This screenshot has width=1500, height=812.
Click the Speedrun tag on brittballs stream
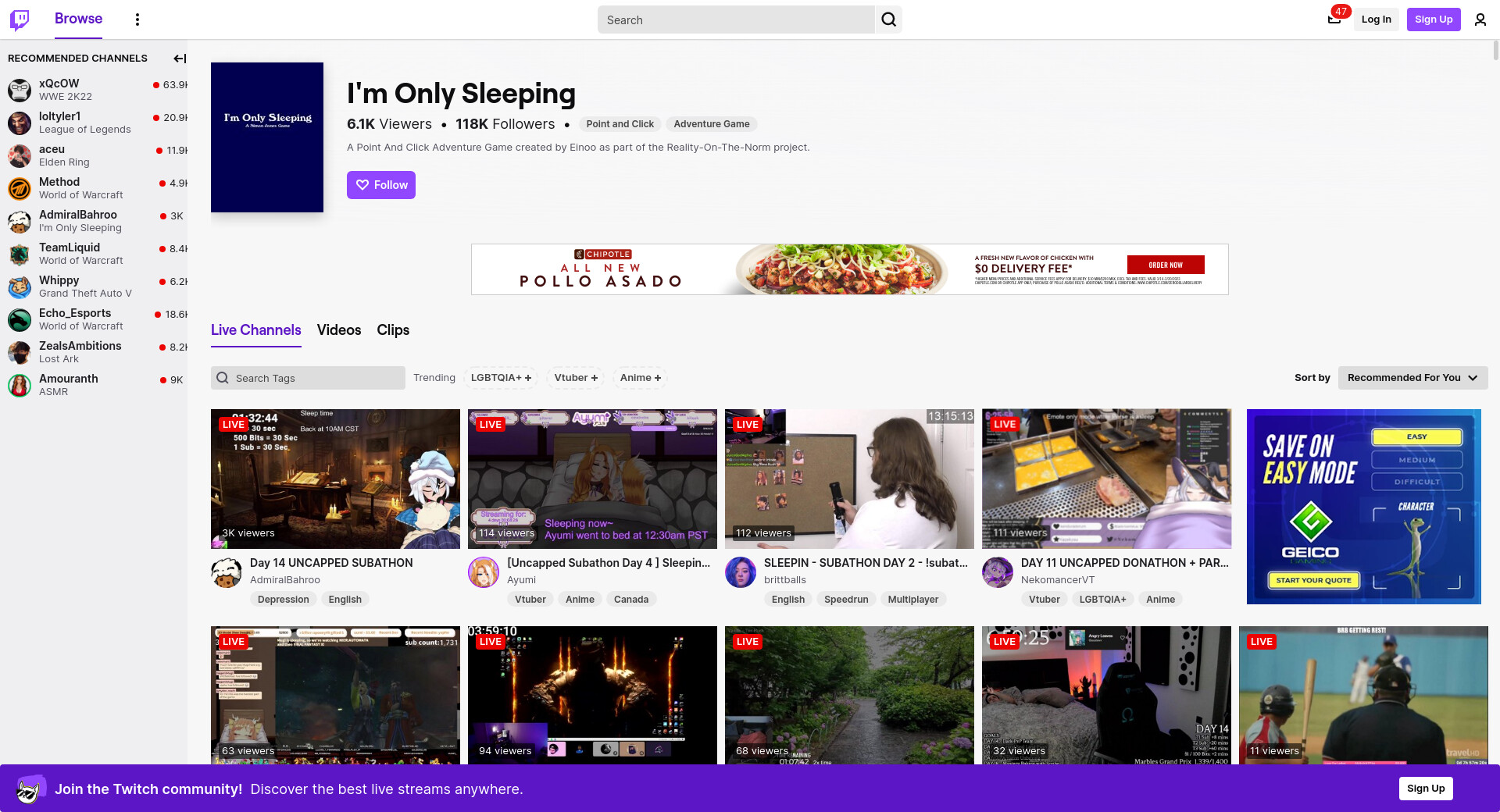(x=846, y=600)
